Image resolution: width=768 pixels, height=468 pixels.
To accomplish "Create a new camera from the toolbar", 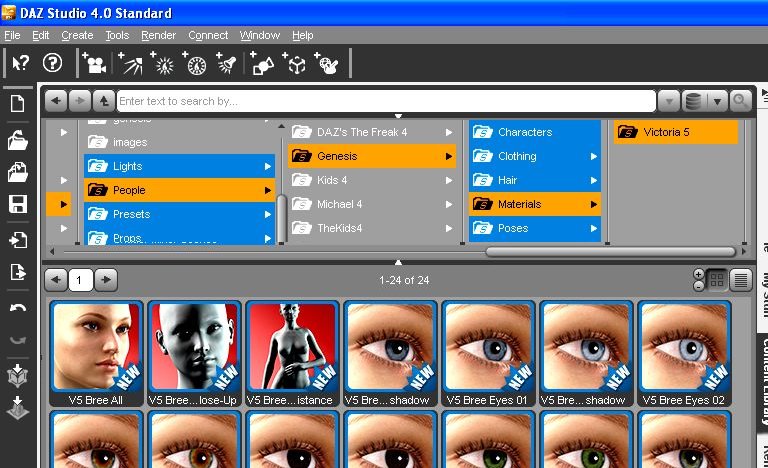I will [x=94, y=63].
